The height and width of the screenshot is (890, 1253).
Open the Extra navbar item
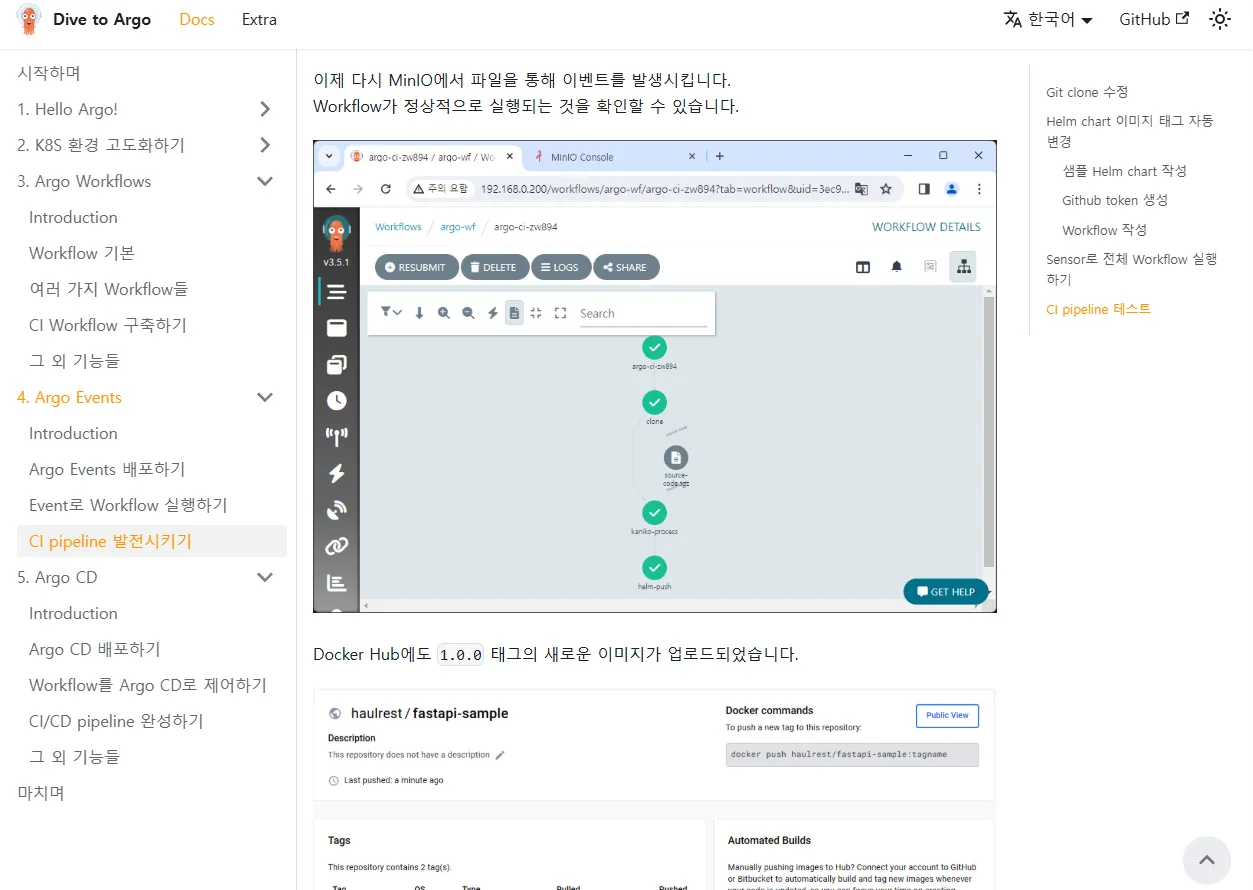click(x=259, y=19)
